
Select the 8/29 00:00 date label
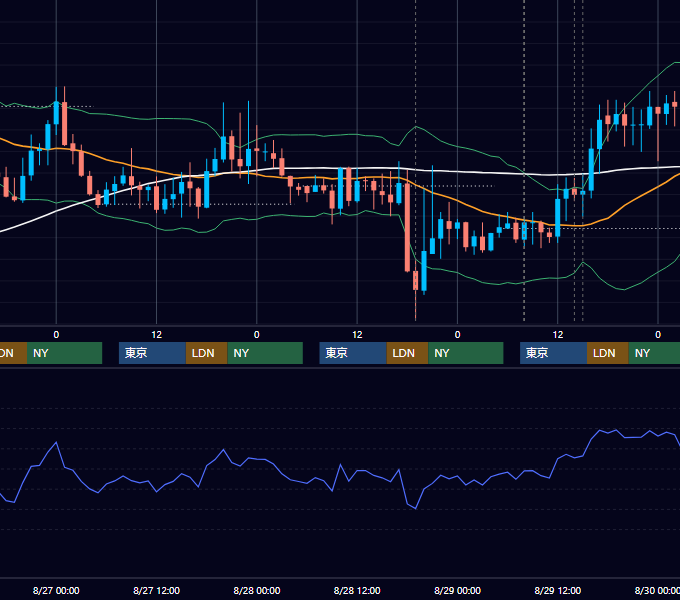tap(457, 590)
